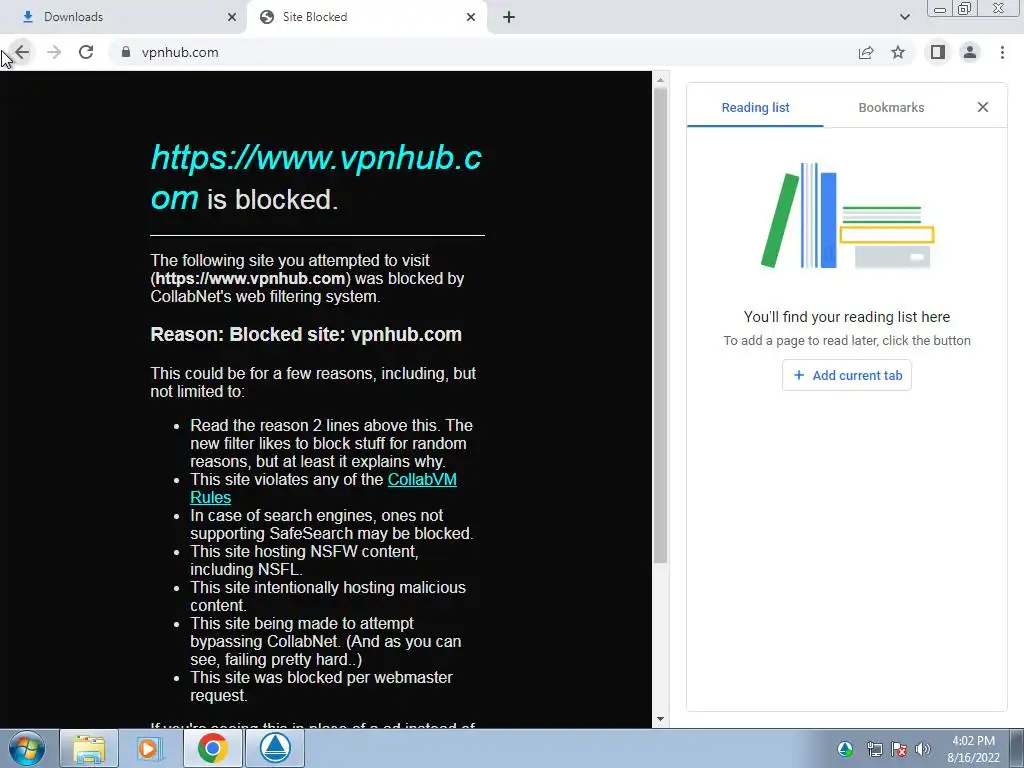Click the blue triangle tray icon
The height and width of the screenshot is (768, 1024).
845,749
